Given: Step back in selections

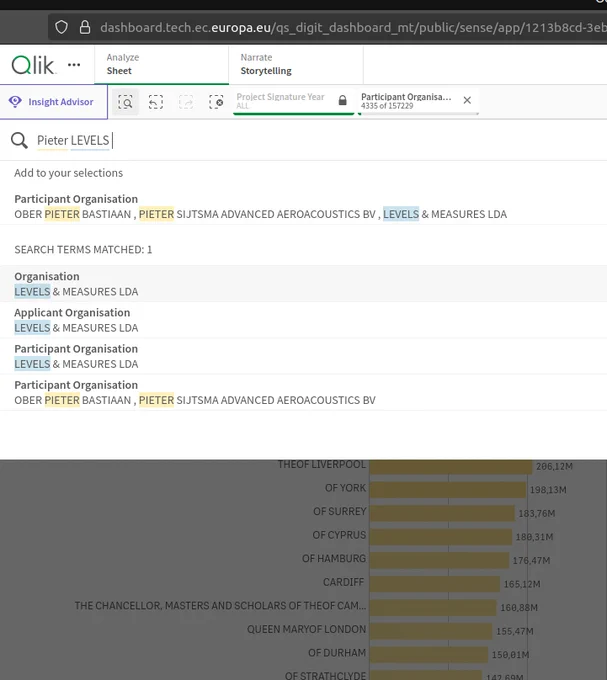Looking at the screenshot, I should pos(156,102).
